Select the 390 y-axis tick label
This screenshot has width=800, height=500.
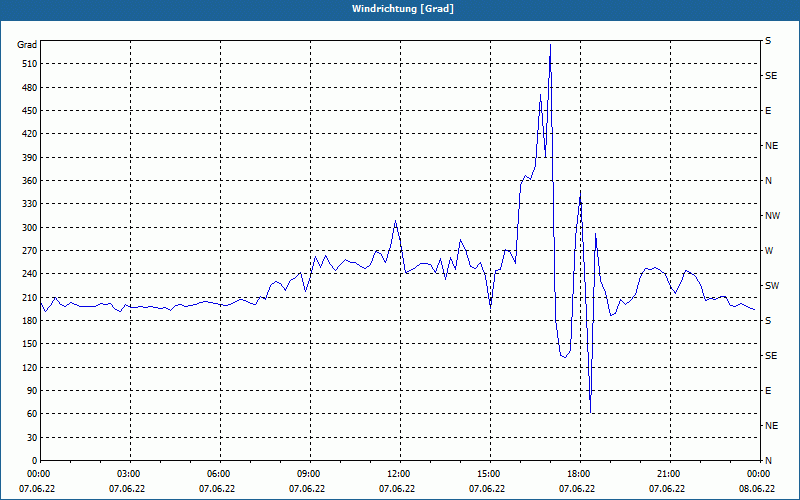[x=30, y=157]
